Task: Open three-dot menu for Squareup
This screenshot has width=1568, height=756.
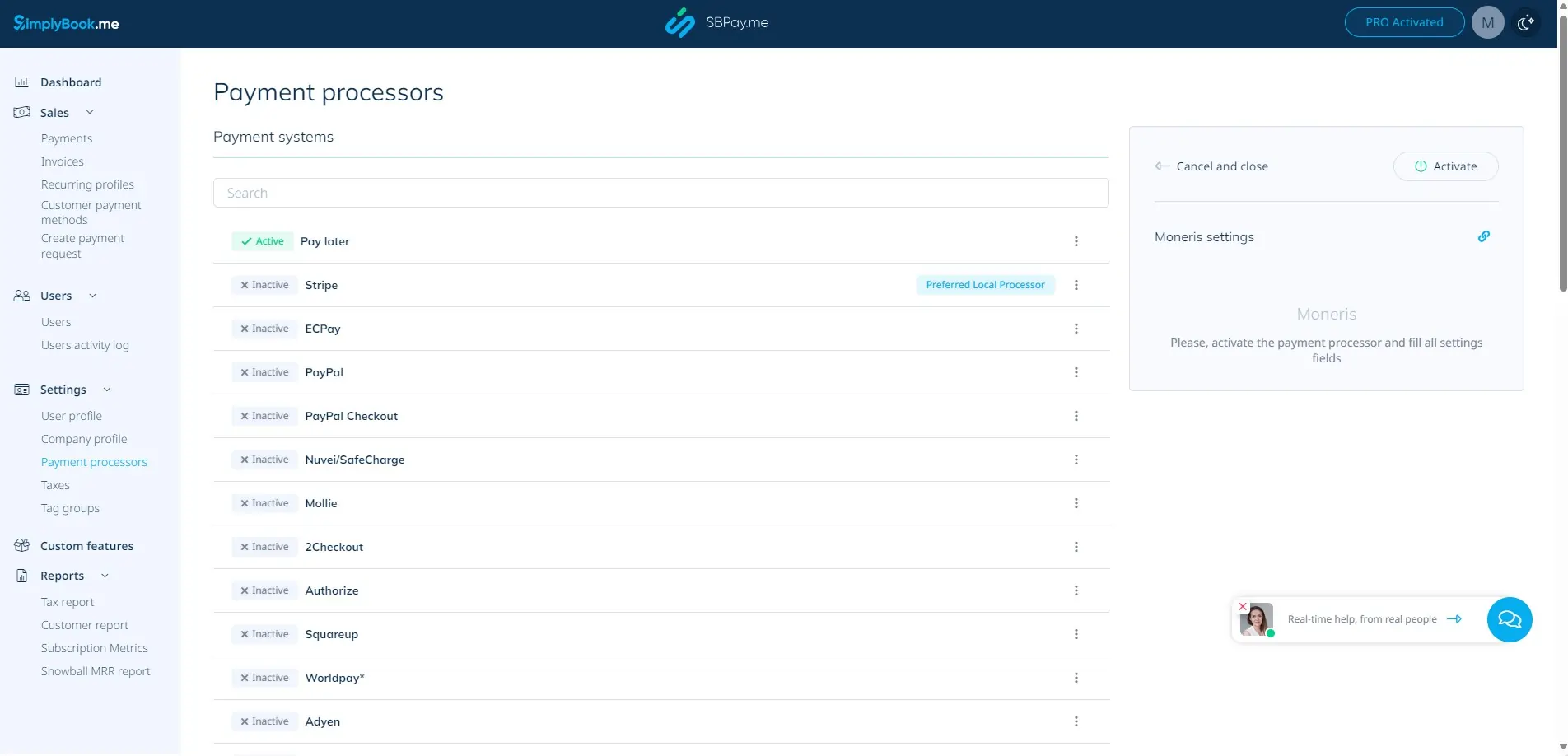Action: 1076,634
